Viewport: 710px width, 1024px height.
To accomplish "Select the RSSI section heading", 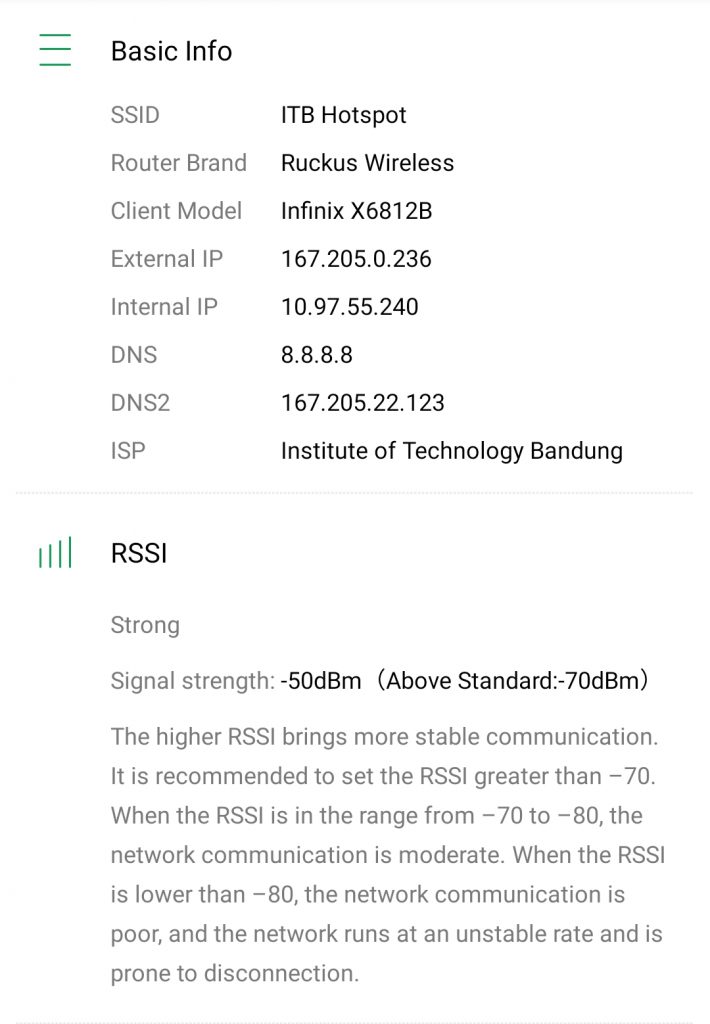I will pyautogui.click(x=139, y=554).
